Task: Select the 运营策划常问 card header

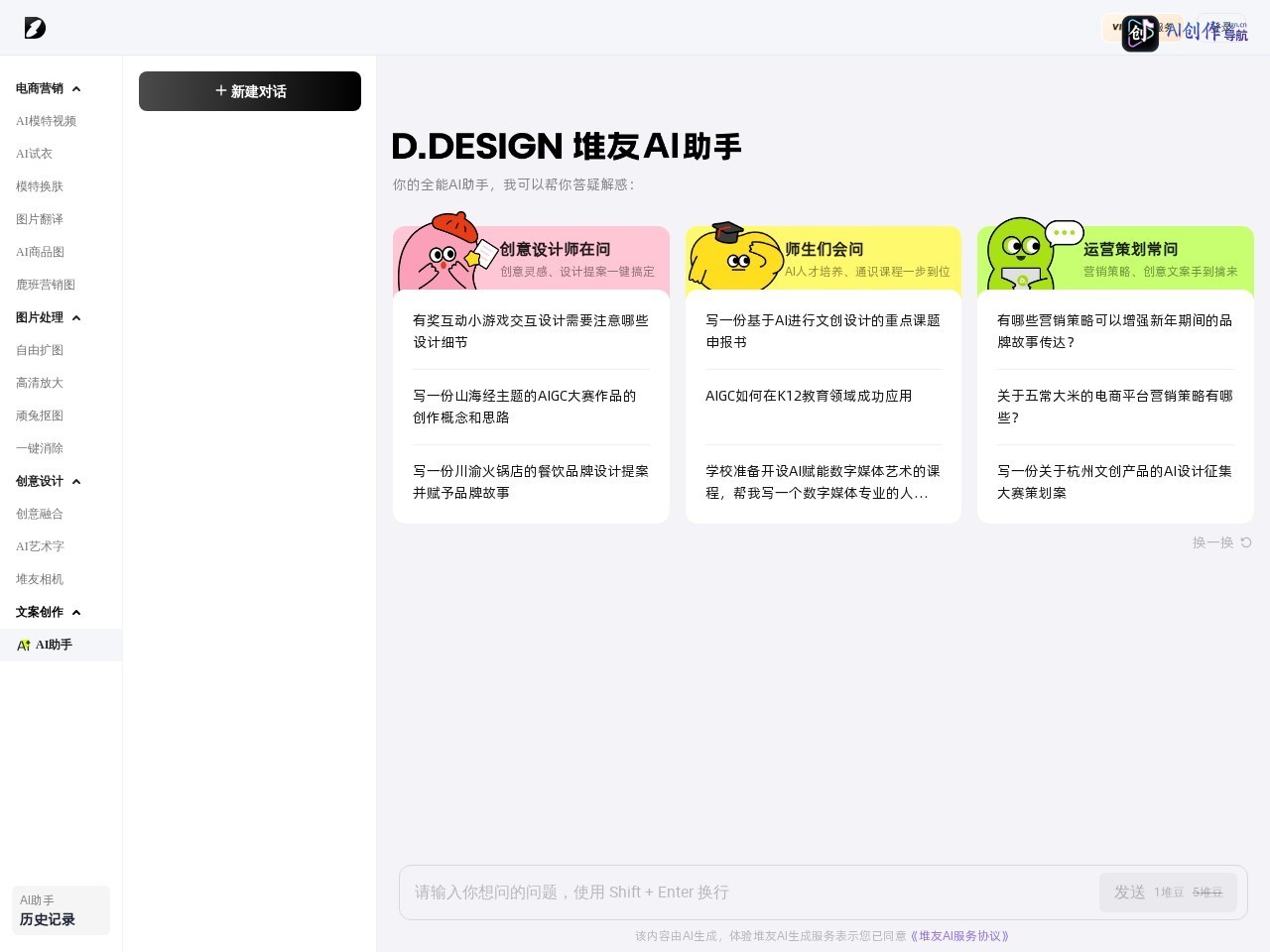Action: point(1115,259)
